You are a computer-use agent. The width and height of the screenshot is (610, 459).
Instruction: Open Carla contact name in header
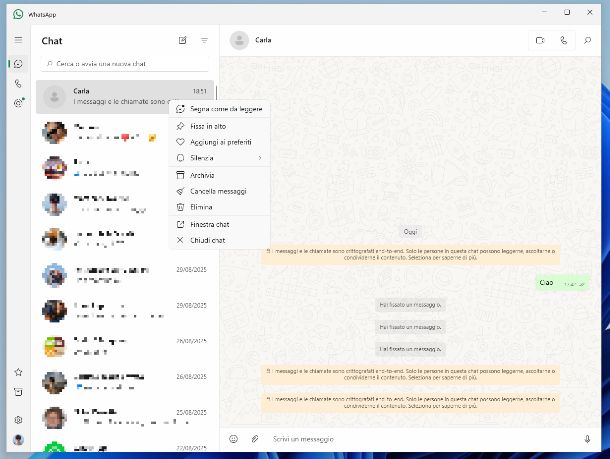[x=263, y=40]
